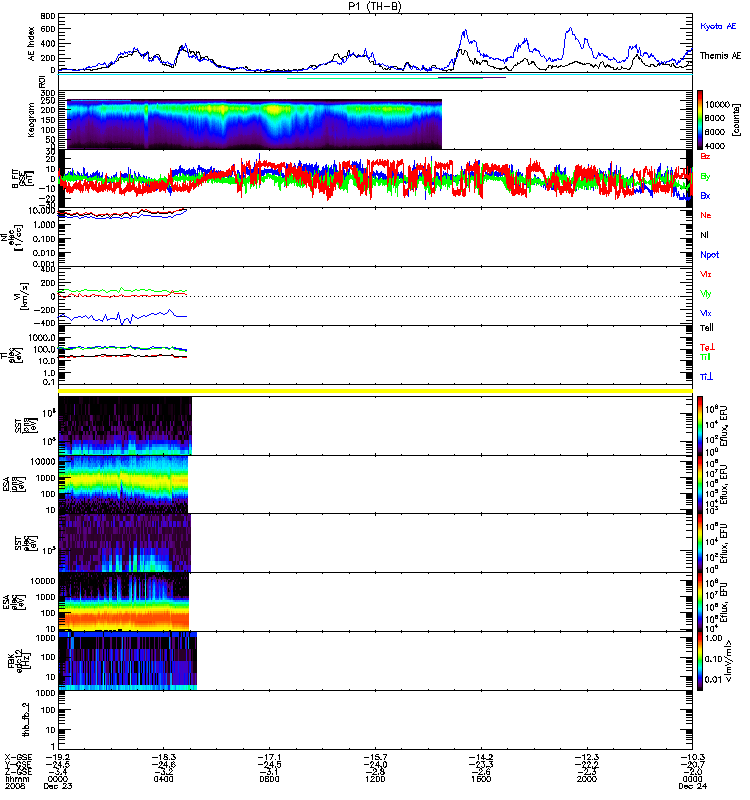Select the red "Ne" density legend label
The width and height of the screenshot is (750, 800).
click(x=706, y=215)
